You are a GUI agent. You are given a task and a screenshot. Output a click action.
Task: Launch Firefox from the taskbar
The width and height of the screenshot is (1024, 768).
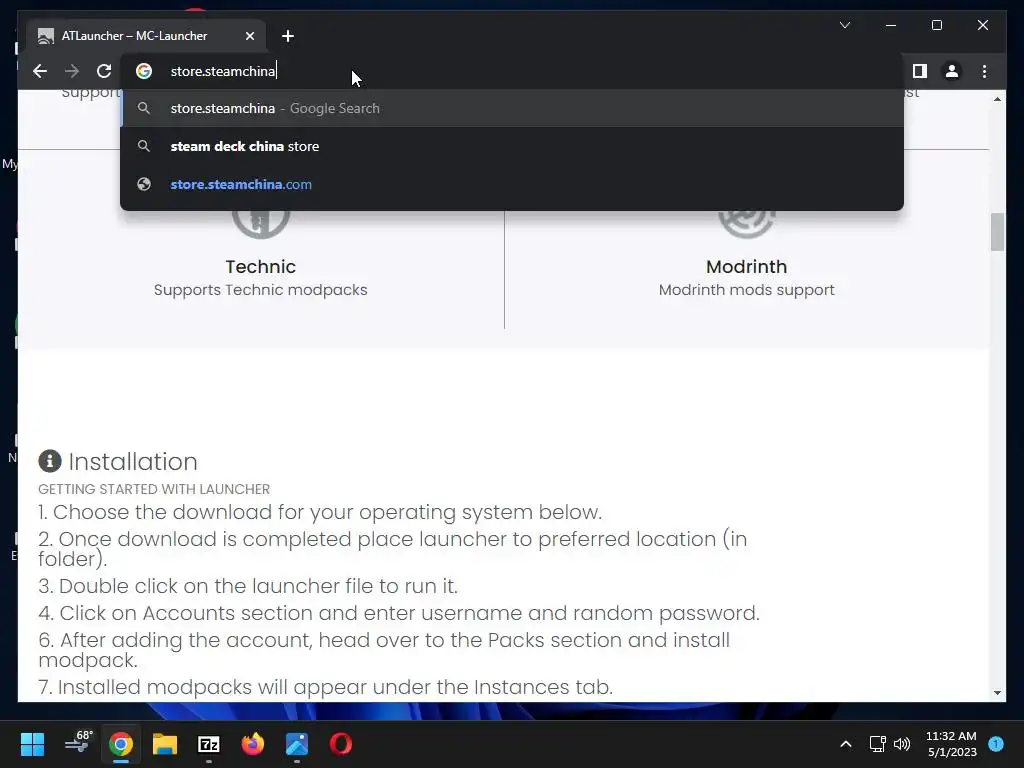[x=253, y=744]
